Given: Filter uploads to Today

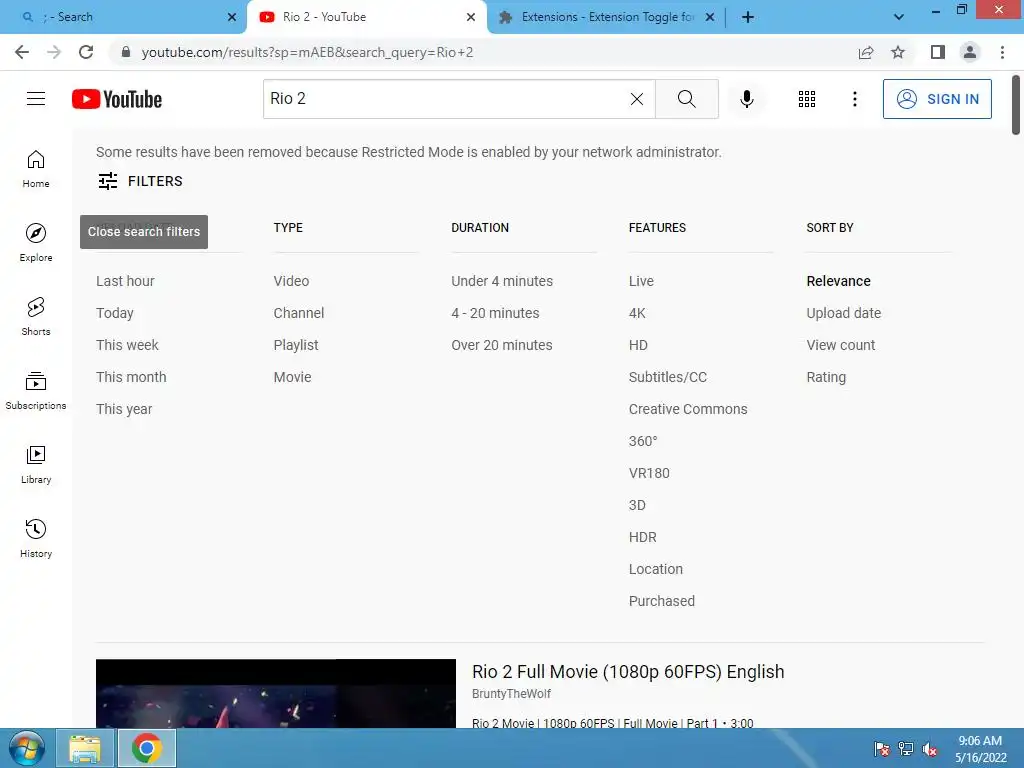Looking at the screenshot, I should coord(114,313).
